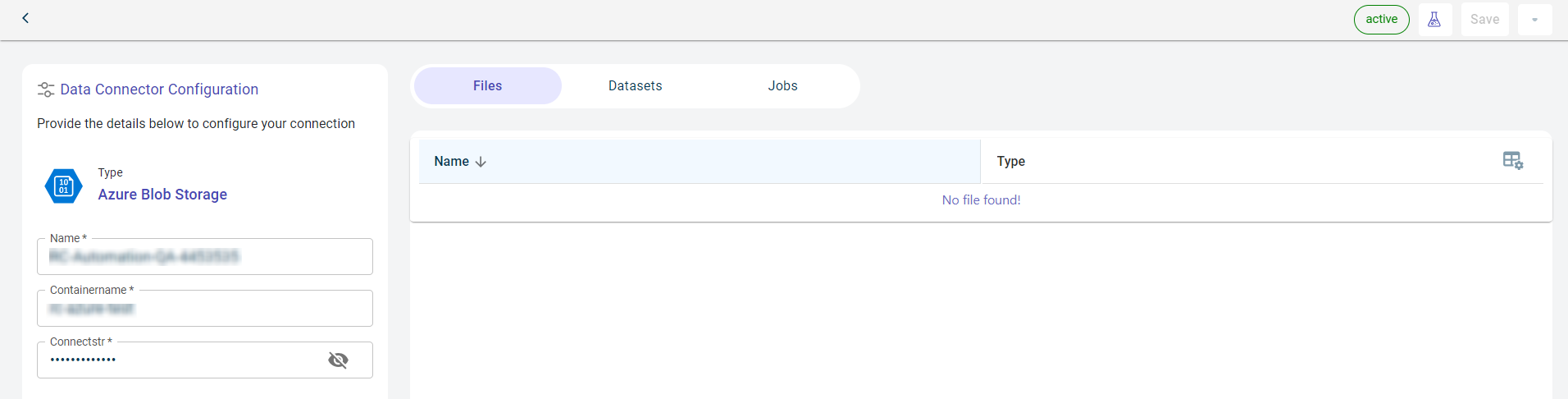This screenshot has width=1568, height=399.
Task: Open the Datasets tab
Action: [x=635, y=86]
